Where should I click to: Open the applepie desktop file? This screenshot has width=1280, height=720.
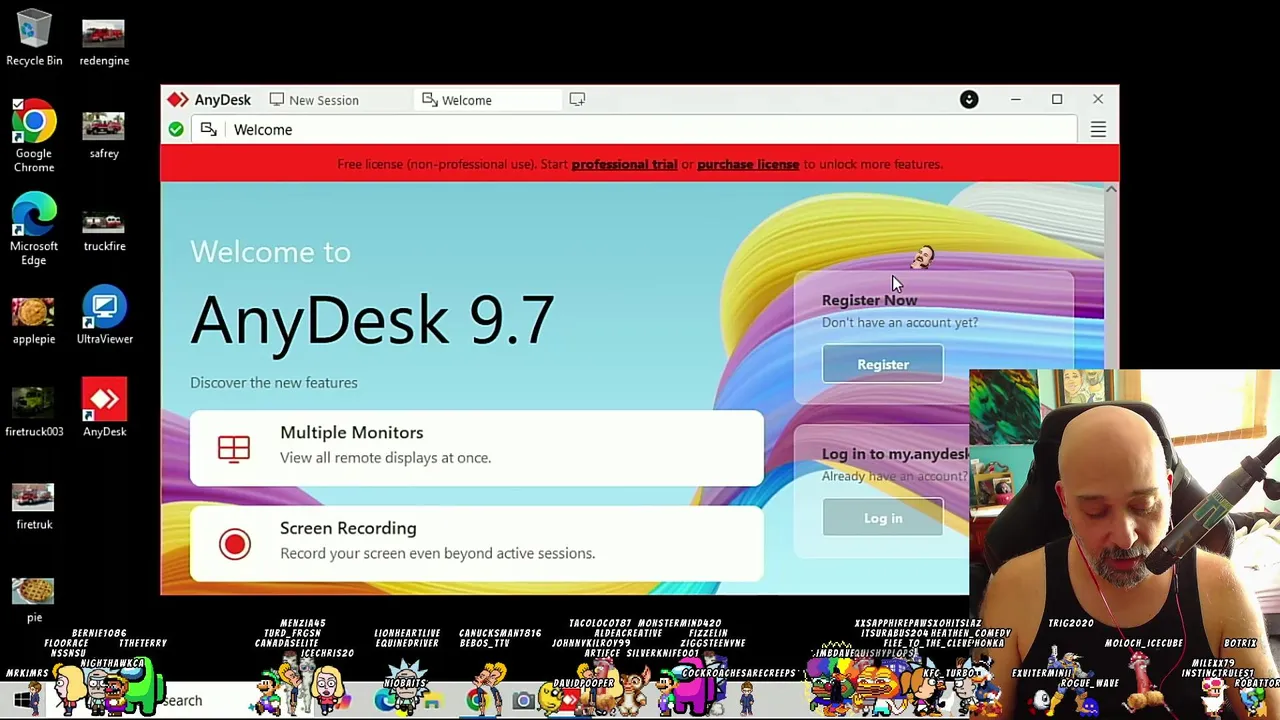34,320
